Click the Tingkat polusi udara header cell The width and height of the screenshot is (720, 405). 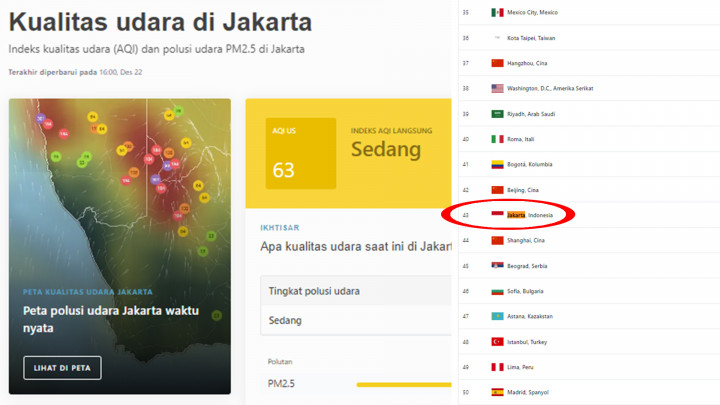coord(356,291)
